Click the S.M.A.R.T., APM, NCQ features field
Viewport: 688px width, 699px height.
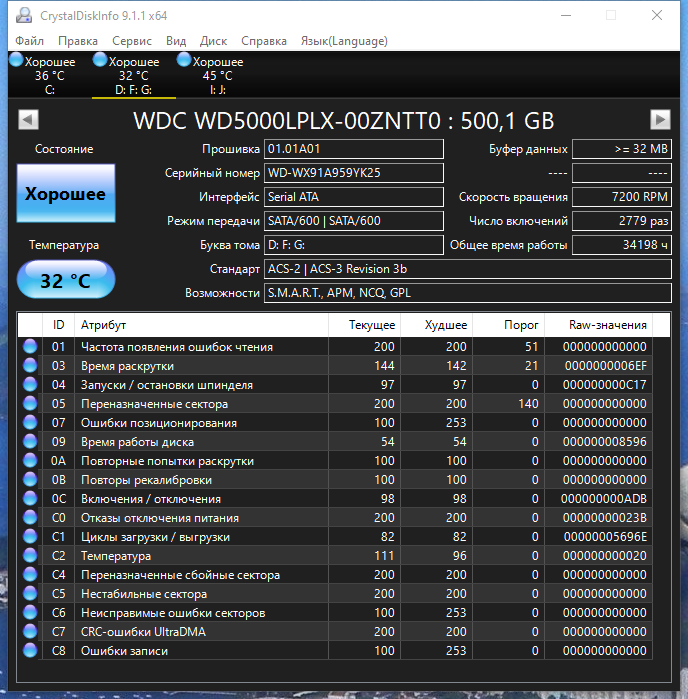point(468,293)
